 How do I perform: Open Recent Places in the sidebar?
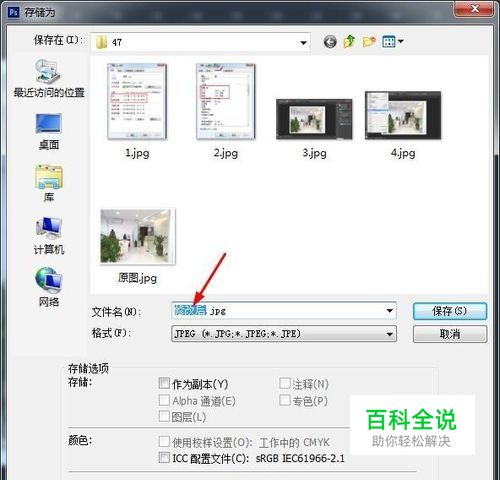tap(49, 79)
